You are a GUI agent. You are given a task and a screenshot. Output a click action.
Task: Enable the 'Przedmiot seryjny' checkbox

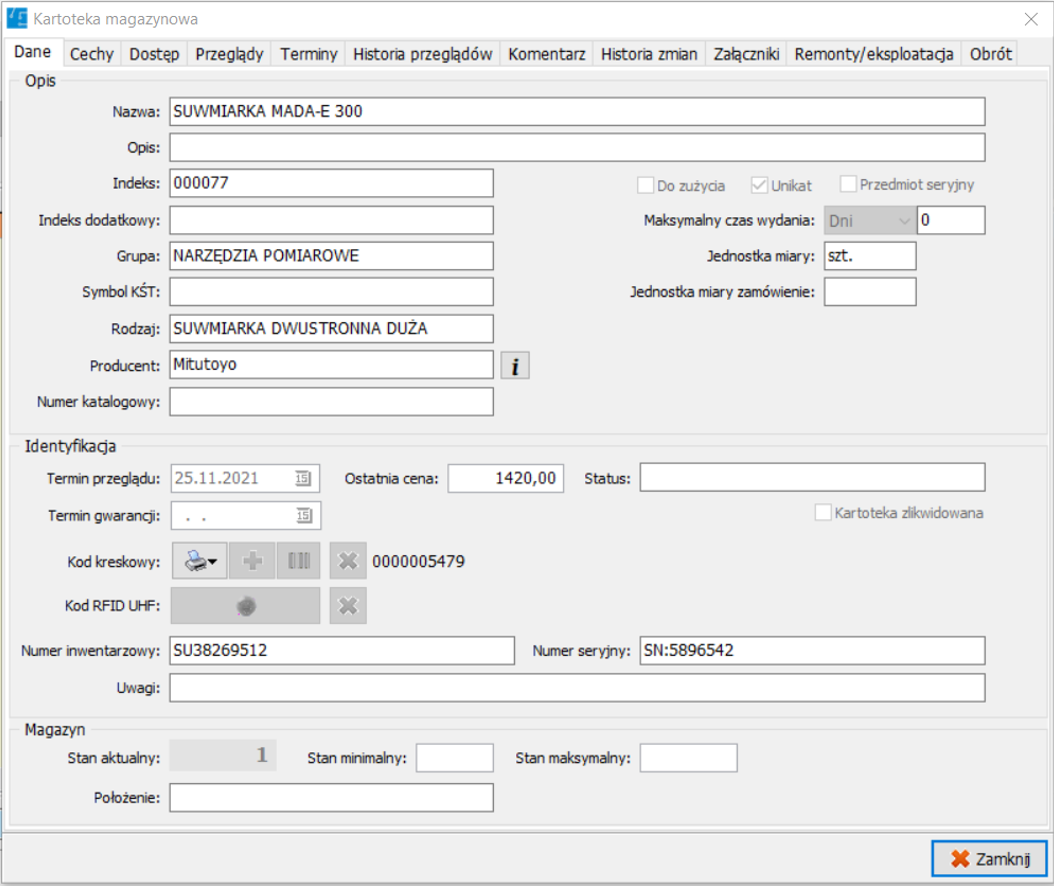849,184
